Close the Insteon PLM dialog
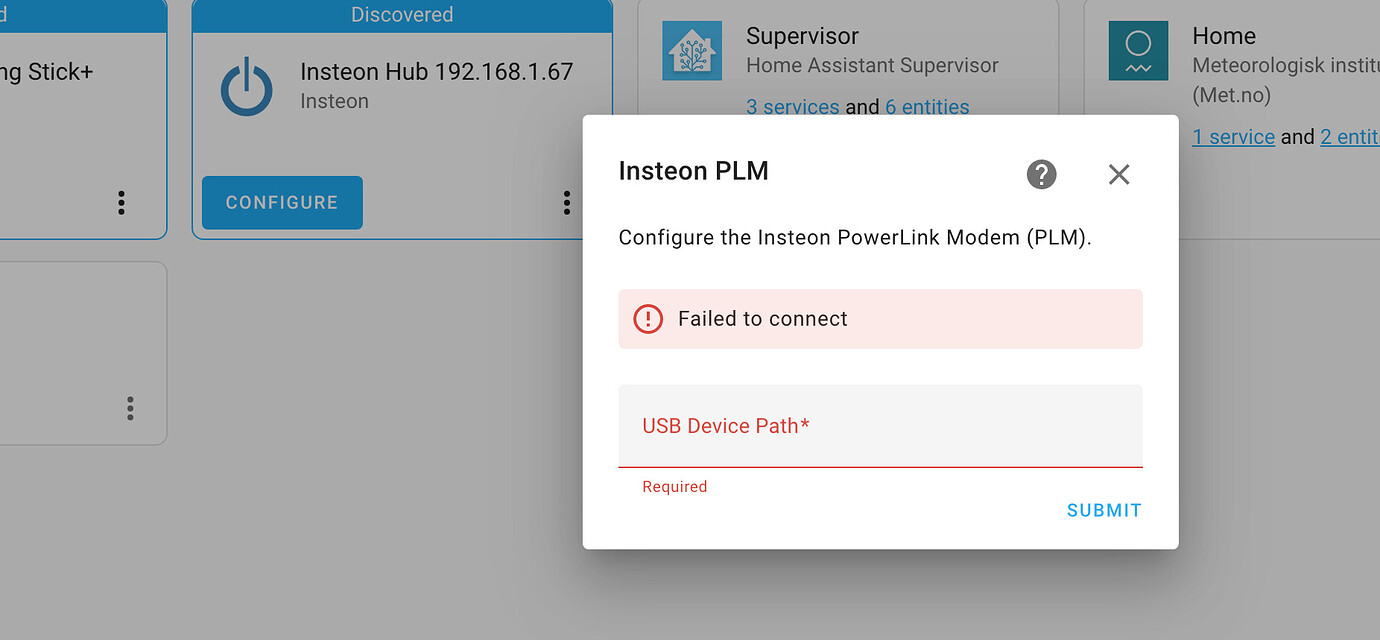The image size is (1380, 640). pos(1118,174)
